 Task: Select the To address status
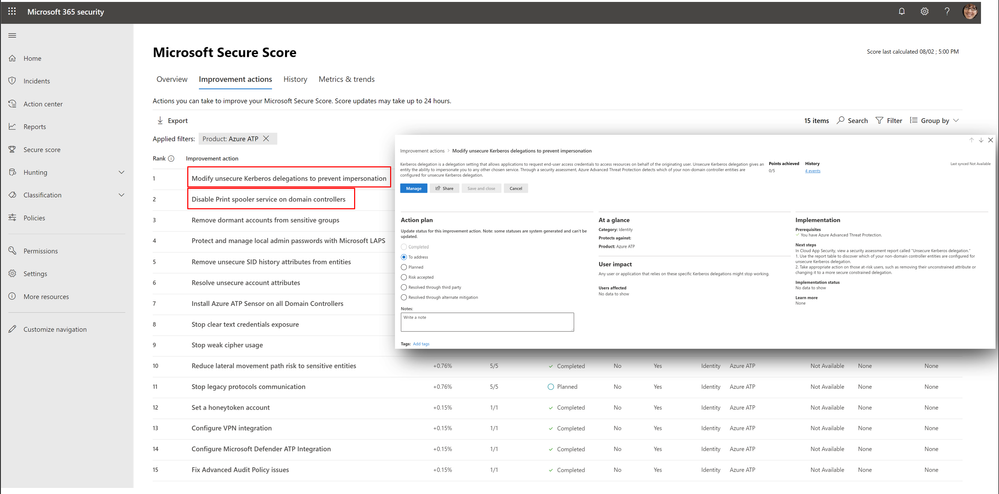point(404,257)
